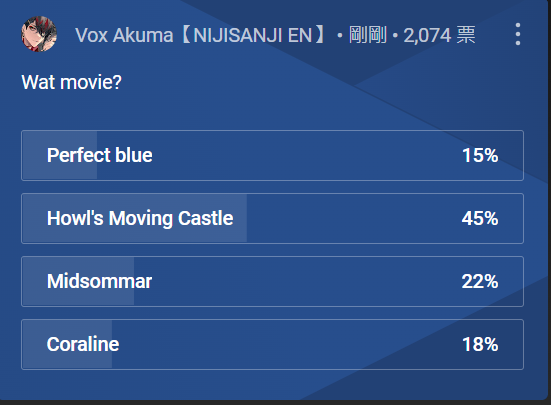
Task: Click the 18% result on Coraline
Action: point(480,344)
